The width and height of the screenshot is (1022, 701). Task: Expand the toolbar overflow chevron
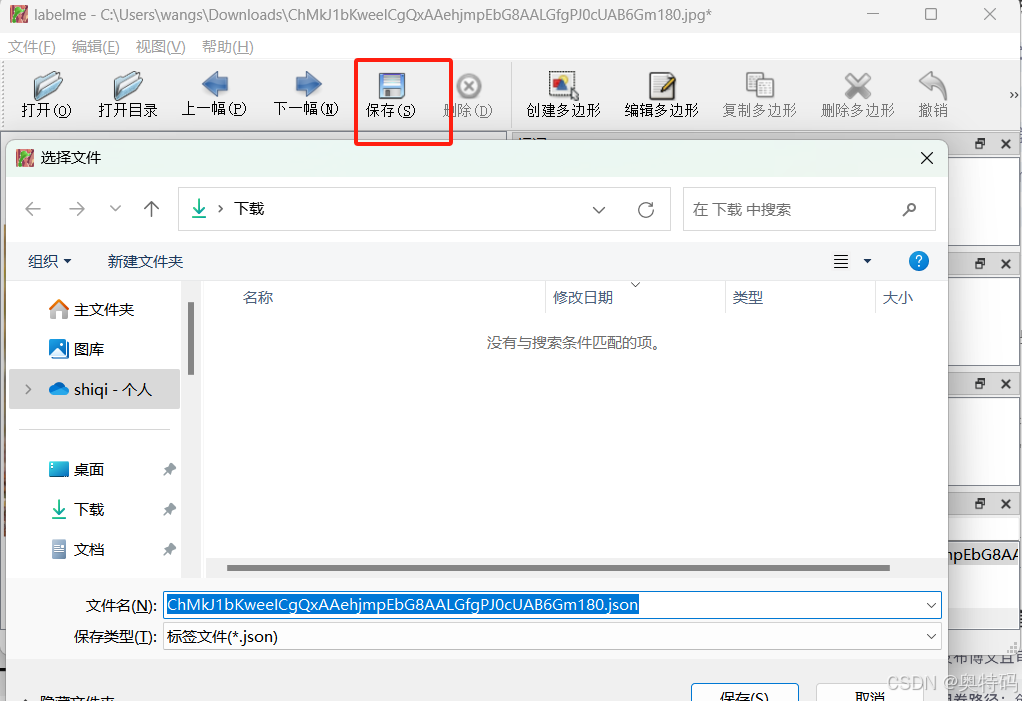click(1014, 95)
